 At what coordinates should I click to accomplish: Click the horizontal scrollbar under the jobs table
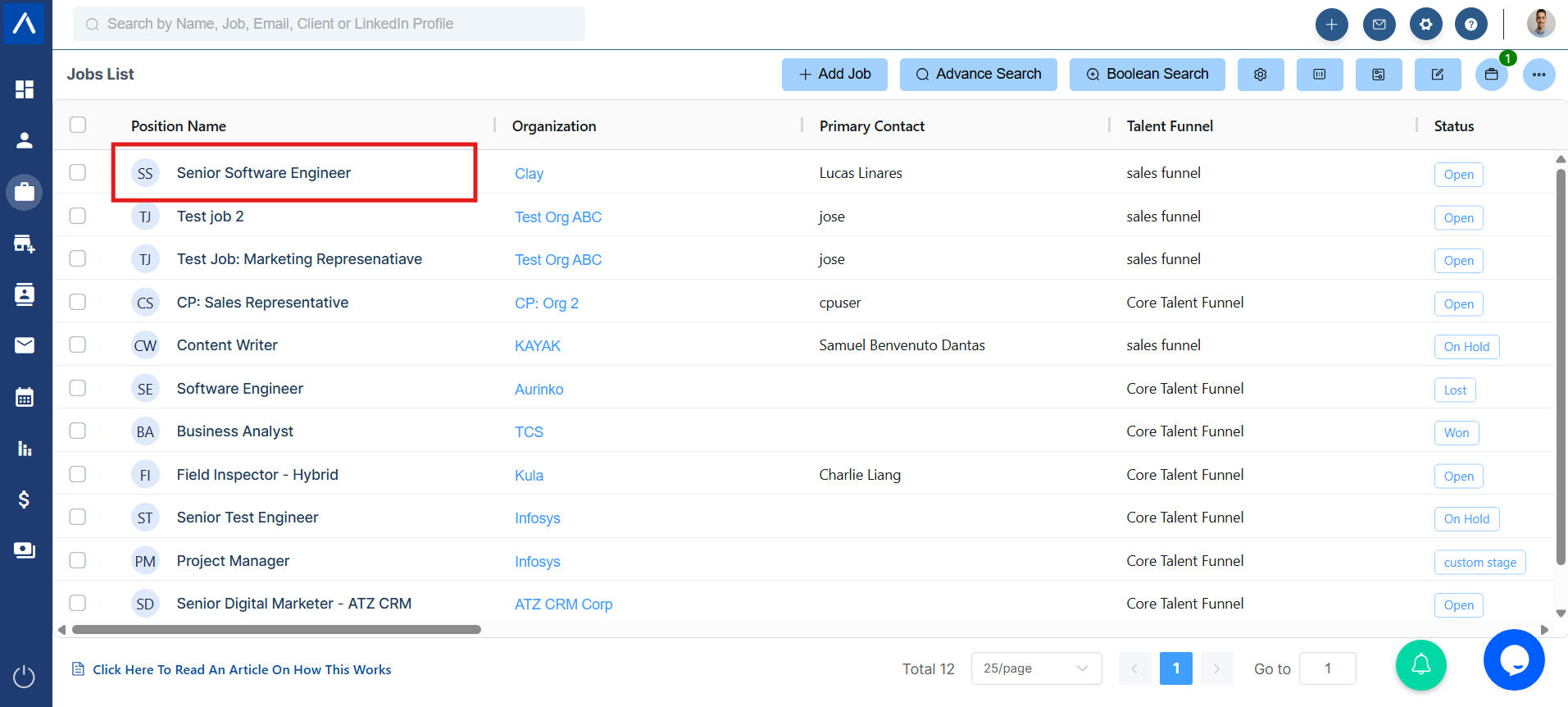276,630
